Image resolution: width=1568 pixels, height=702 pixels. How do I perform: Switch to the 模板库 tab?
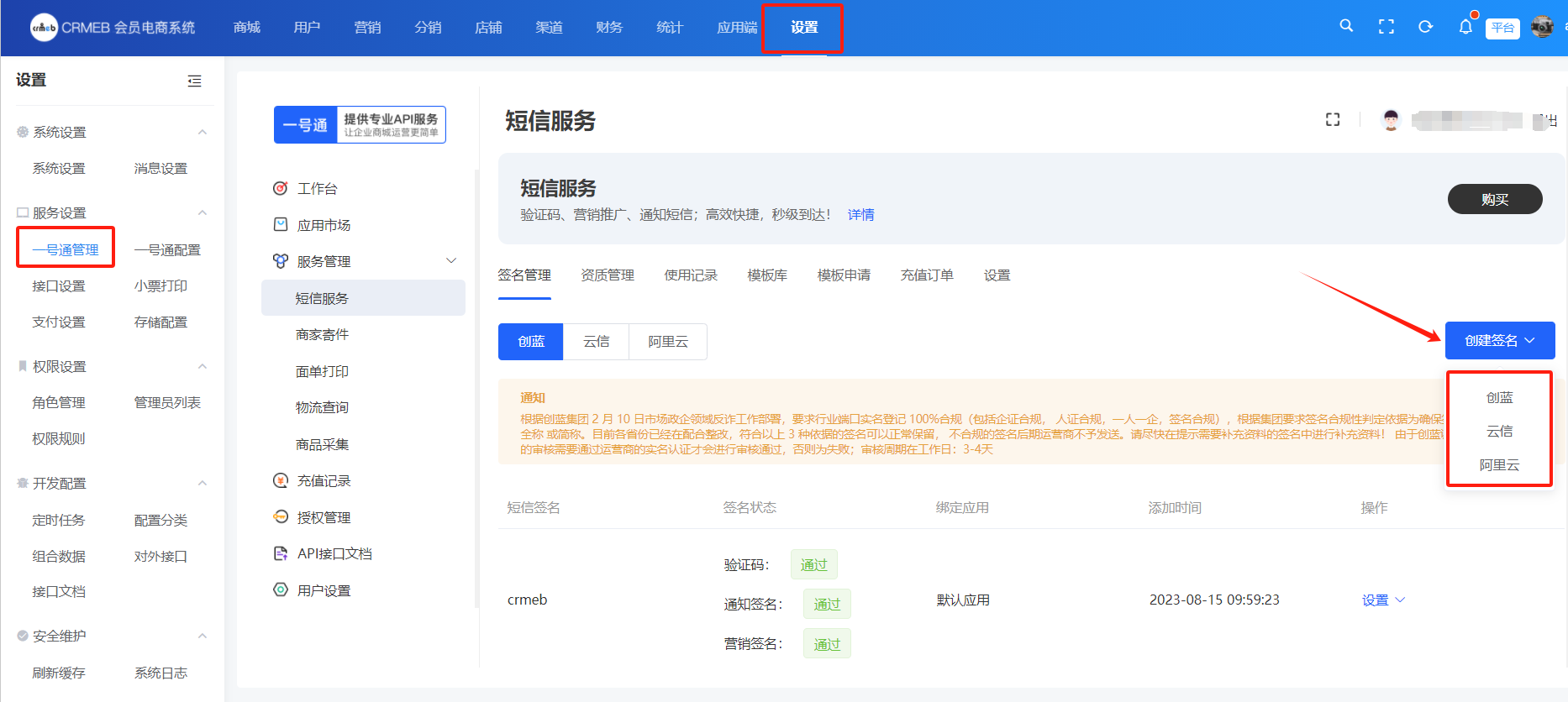(767, 275)
